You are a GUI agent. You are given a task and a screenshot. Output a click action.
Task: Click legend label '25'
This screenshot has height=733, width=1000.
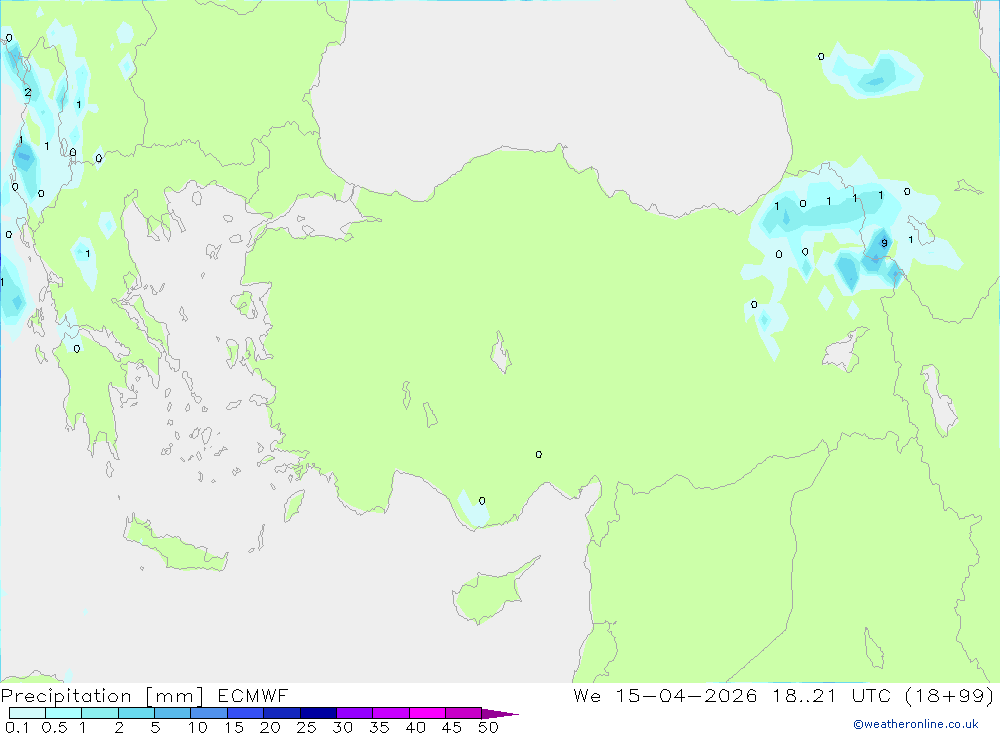point(306,727)
